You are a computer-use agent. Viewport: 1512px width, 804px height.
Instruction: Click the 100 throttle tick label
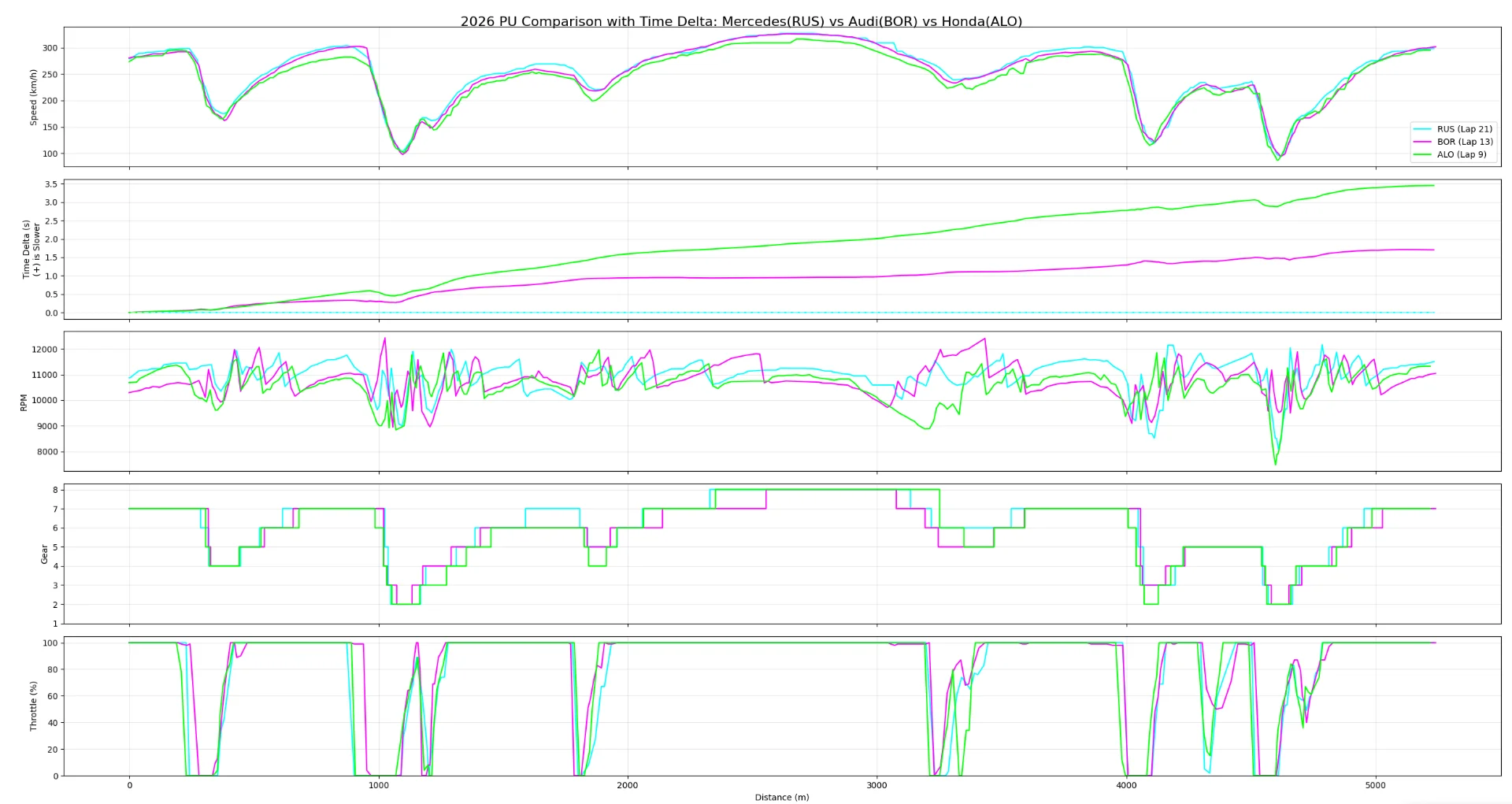[50, 643]
